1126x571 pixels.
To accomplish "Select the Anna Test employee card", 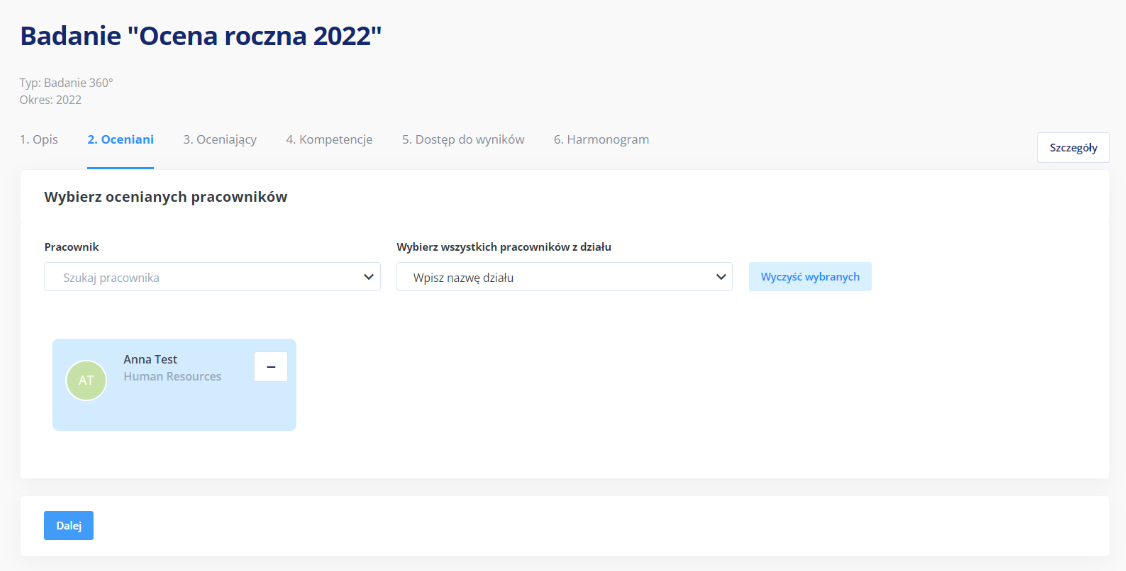I will 175,385.
